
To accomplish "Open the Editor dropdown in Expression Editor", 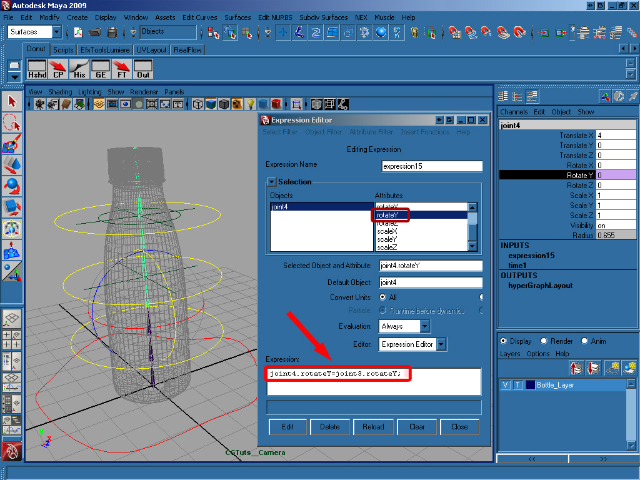I will (412, 344).
